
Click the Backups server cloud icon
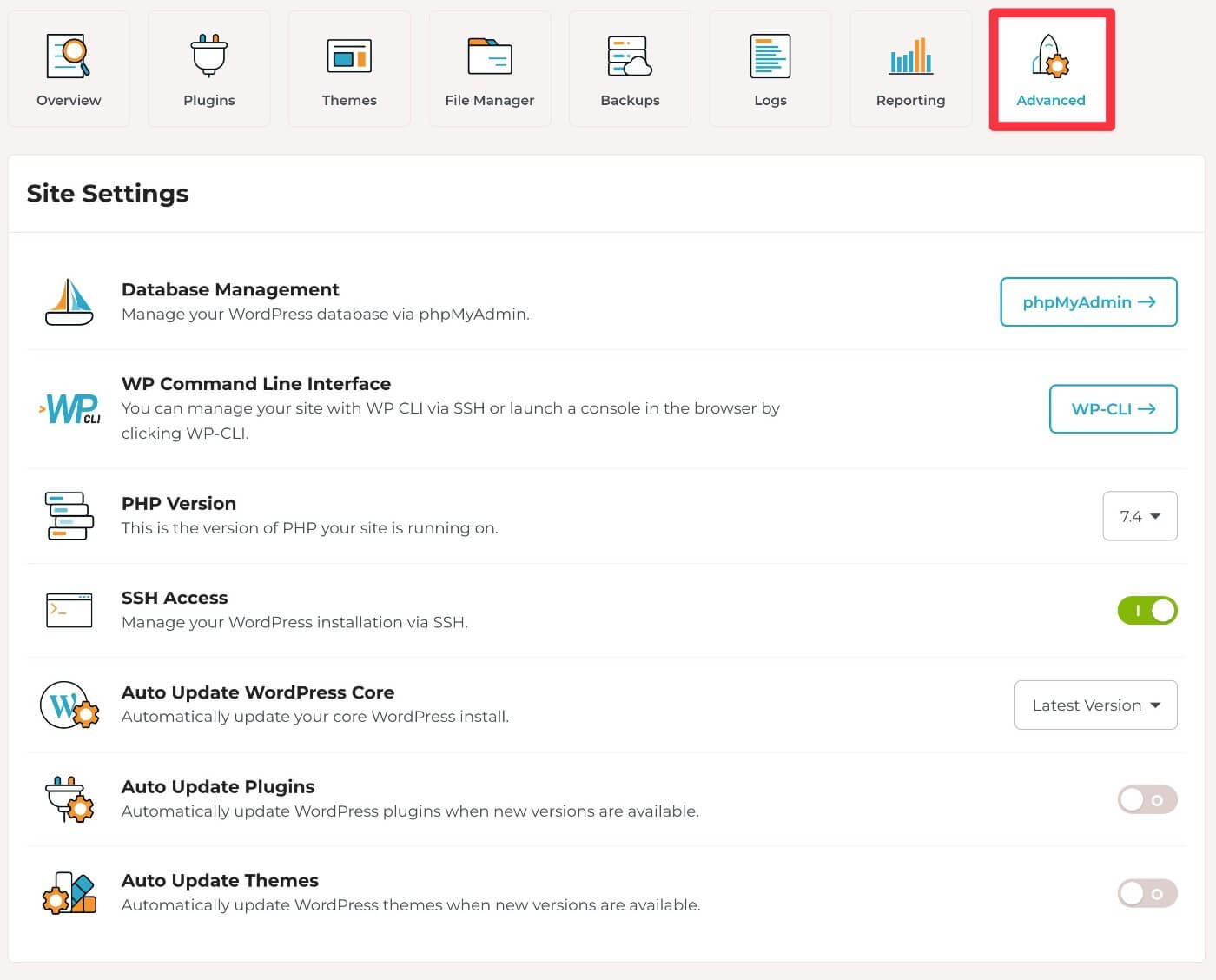tap(630, 56)
